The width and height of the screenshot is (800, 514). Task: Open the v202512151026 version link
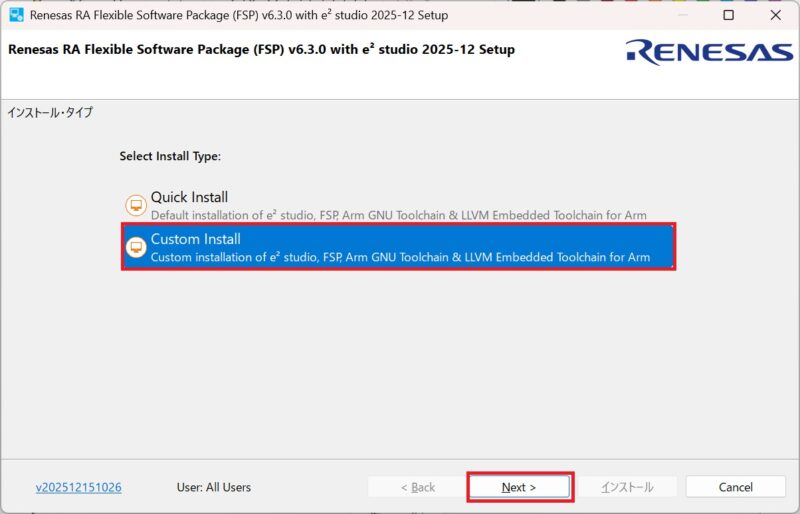point(79,487)
